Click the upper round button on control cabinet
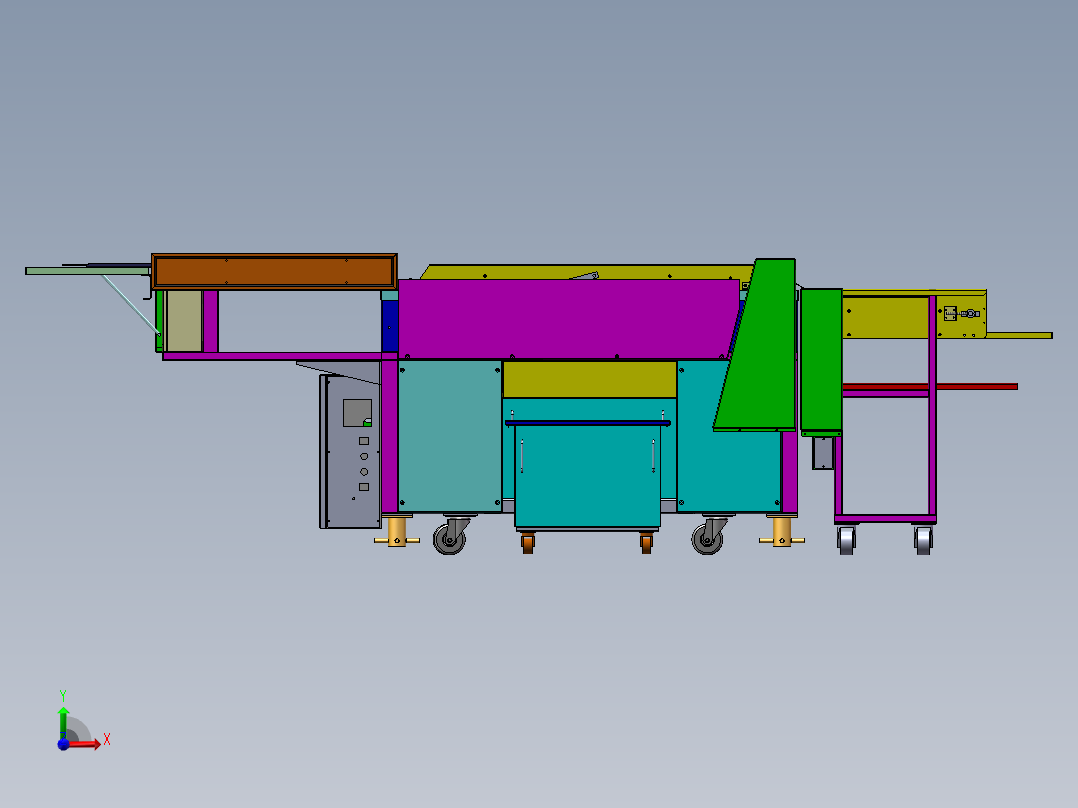 coord(364,456)
